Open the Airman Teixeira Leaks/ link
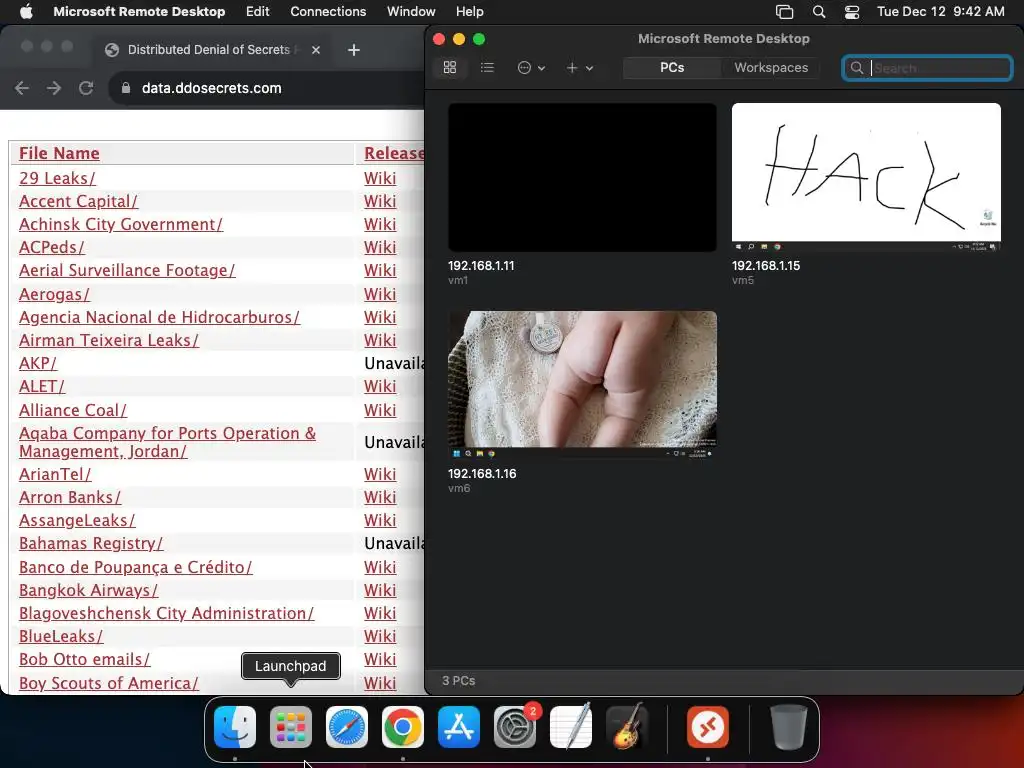 (x=109, y=340)
